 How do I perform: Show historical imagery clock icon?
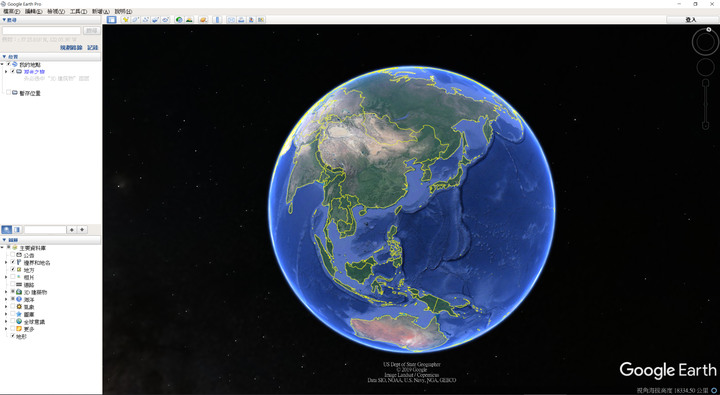coord(179,20)
